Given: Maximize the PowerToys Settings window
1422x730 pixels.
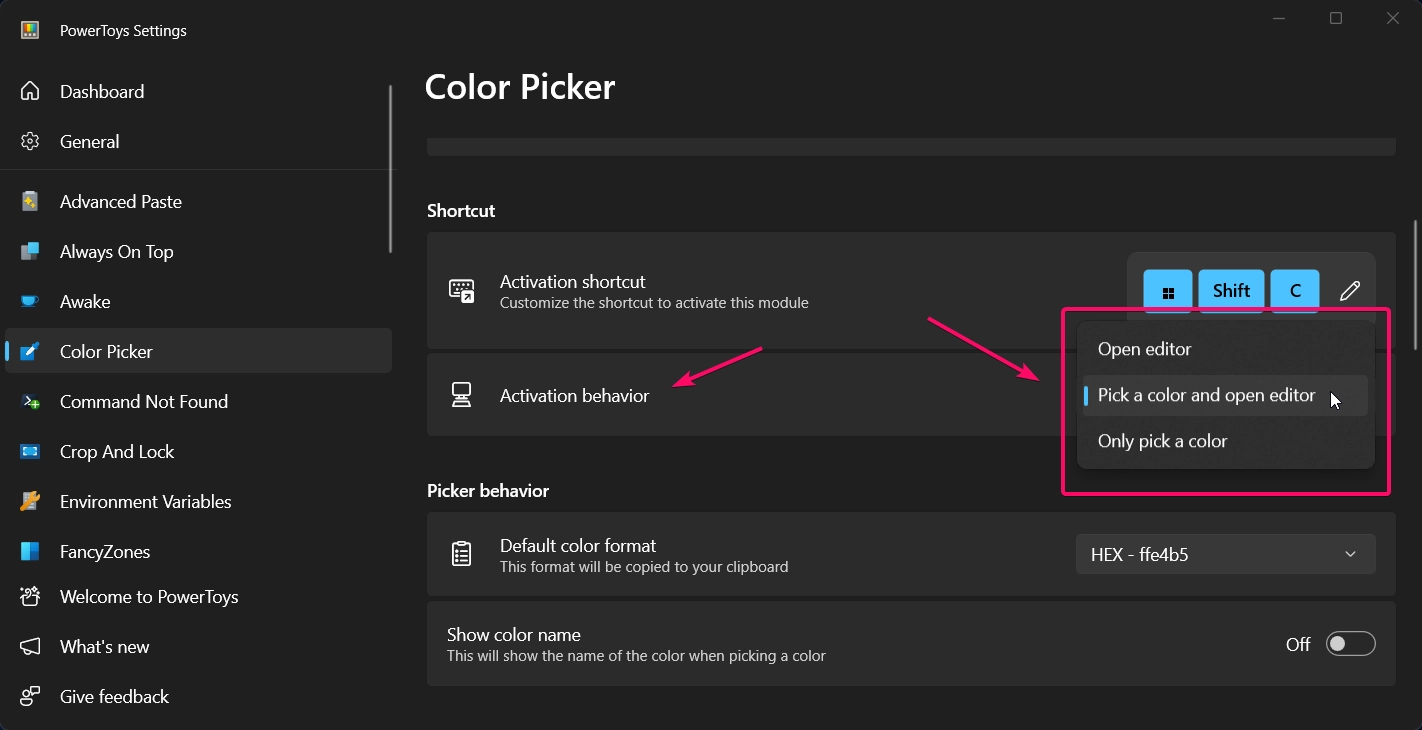Looking at the screenshot, I should click(x=1336, y=18).
